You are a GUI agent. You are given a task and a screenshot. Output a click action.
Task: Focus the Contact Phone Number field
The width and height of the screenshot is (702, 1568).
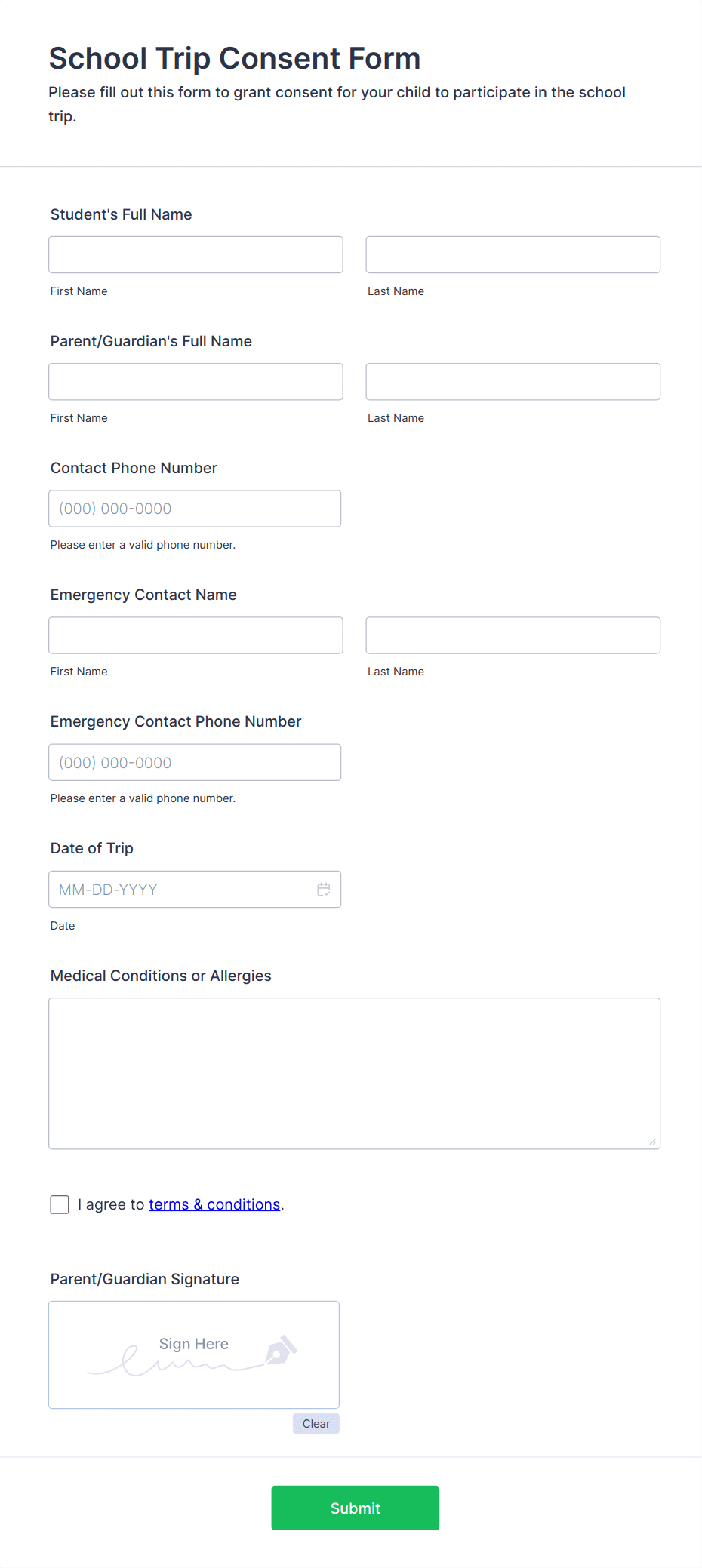click(x=195, y=508)
